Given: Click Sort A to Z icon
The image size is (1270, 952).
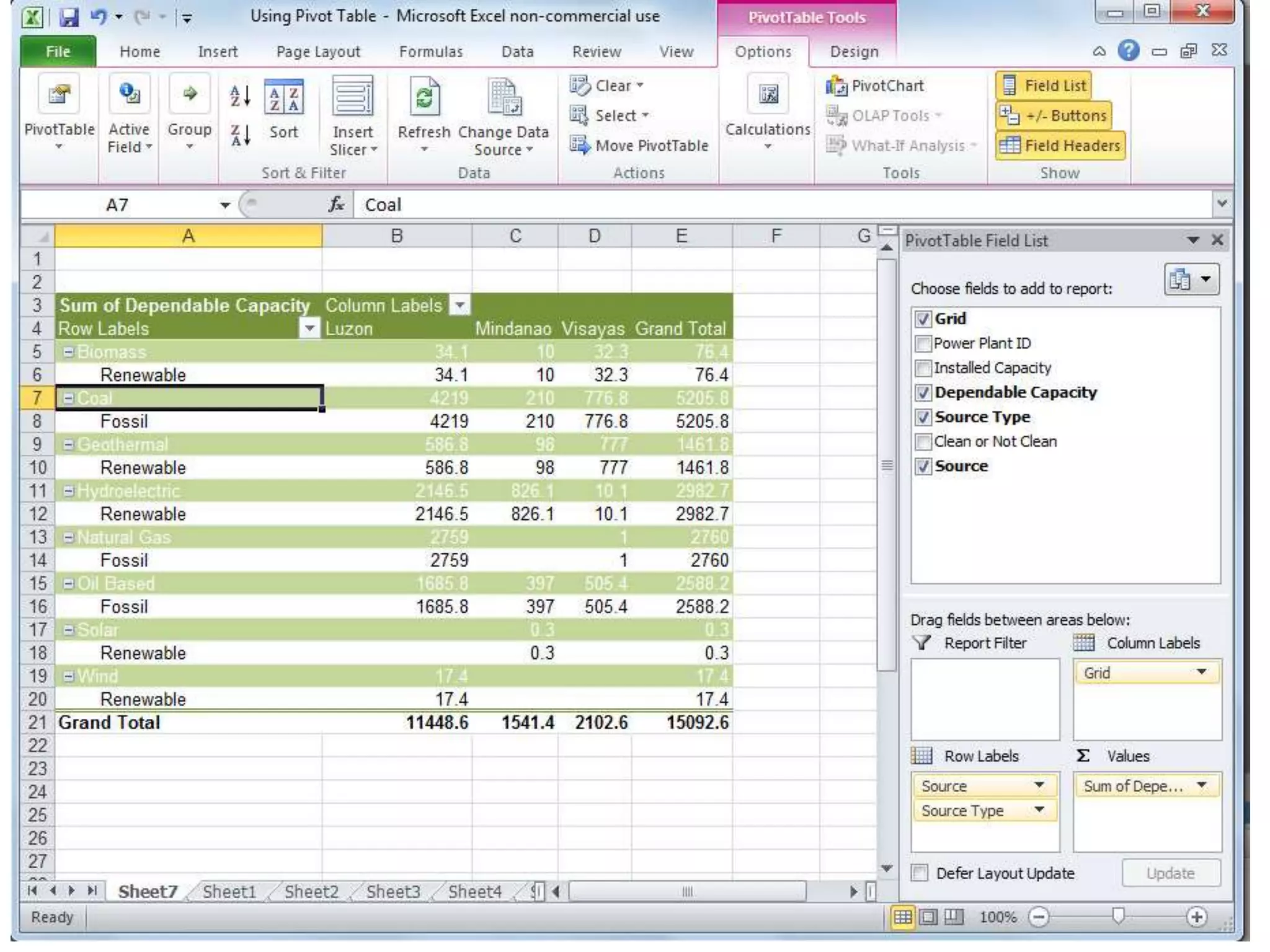Looking at the screenshot, I should click(240, 95).
